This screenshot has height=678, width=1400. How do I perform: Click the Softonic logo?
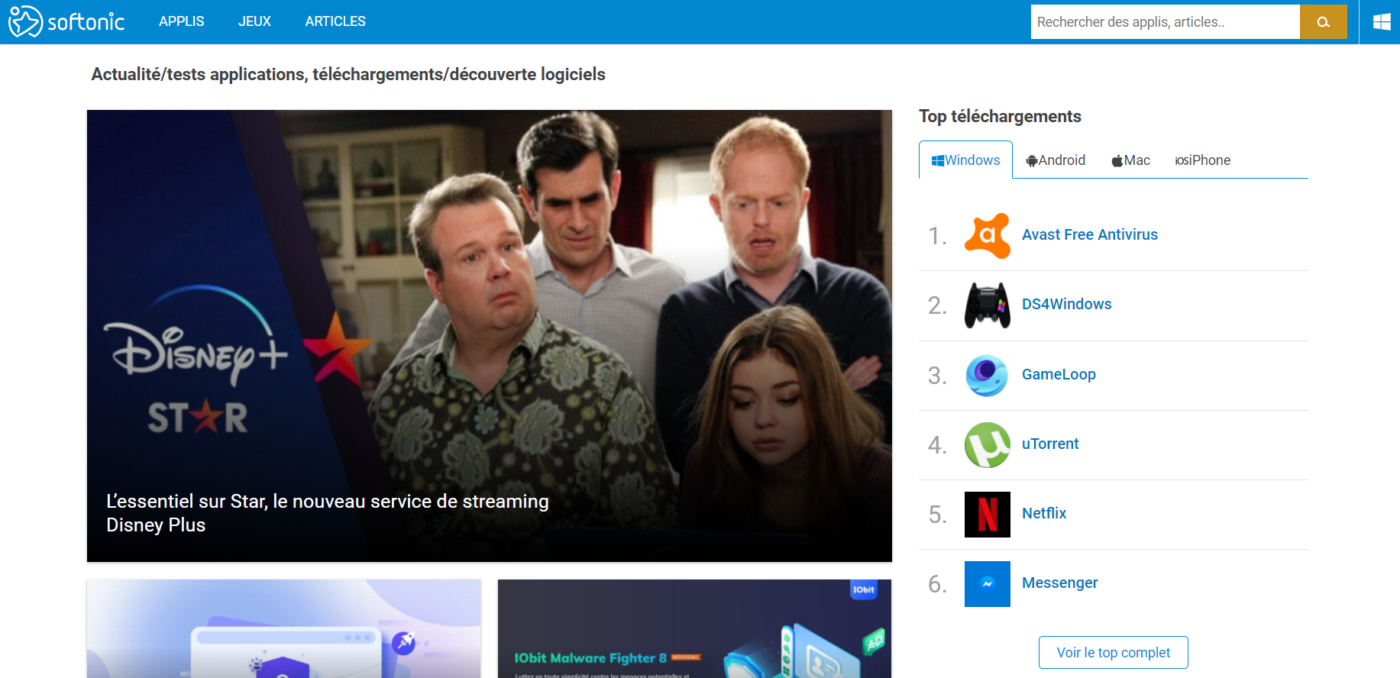[67, 21]
